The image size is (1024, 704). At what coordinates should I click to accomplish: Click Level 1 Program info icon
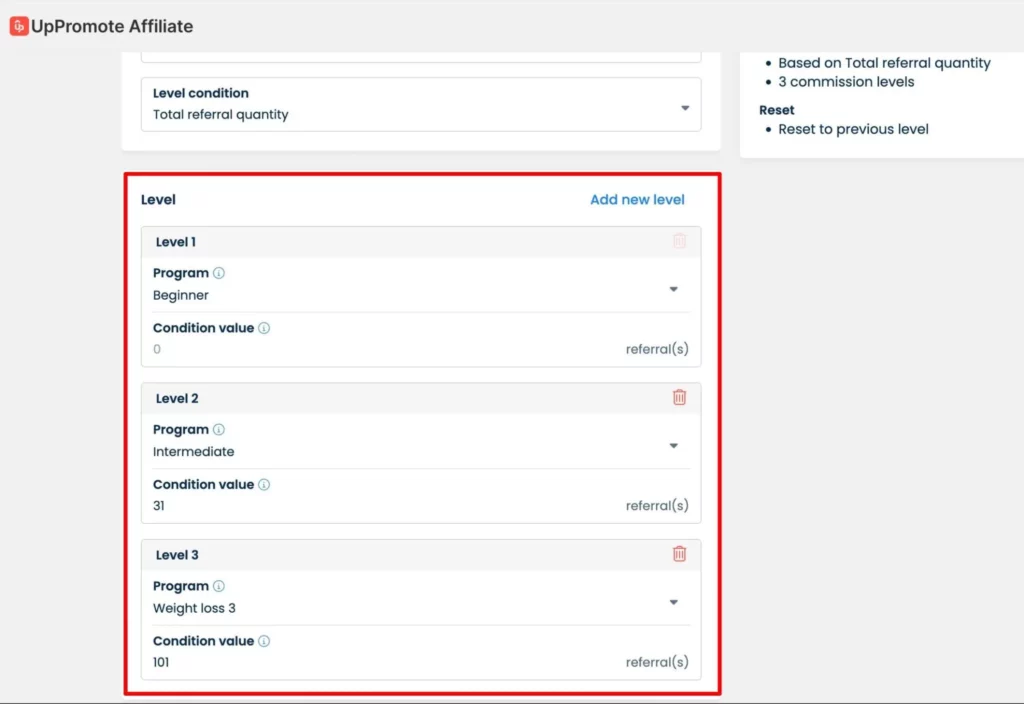tap(219, 273)
